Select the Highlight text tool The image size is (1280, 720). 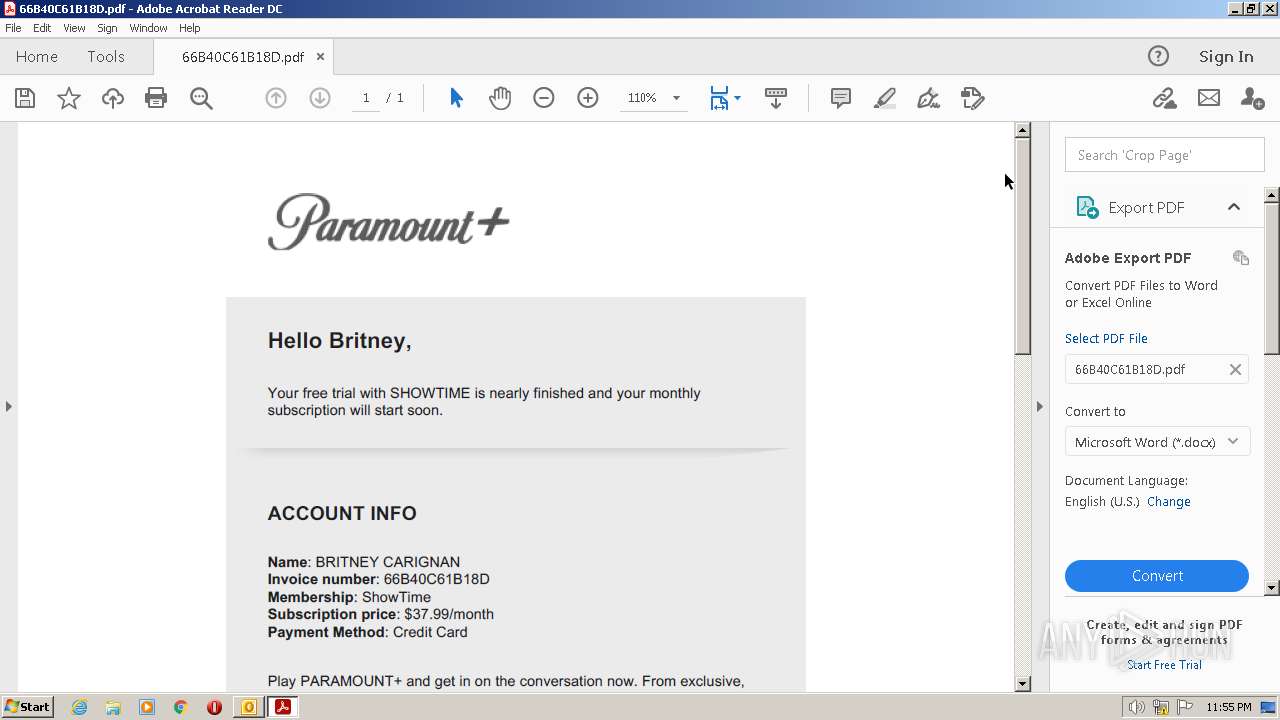tap(885, 98)
